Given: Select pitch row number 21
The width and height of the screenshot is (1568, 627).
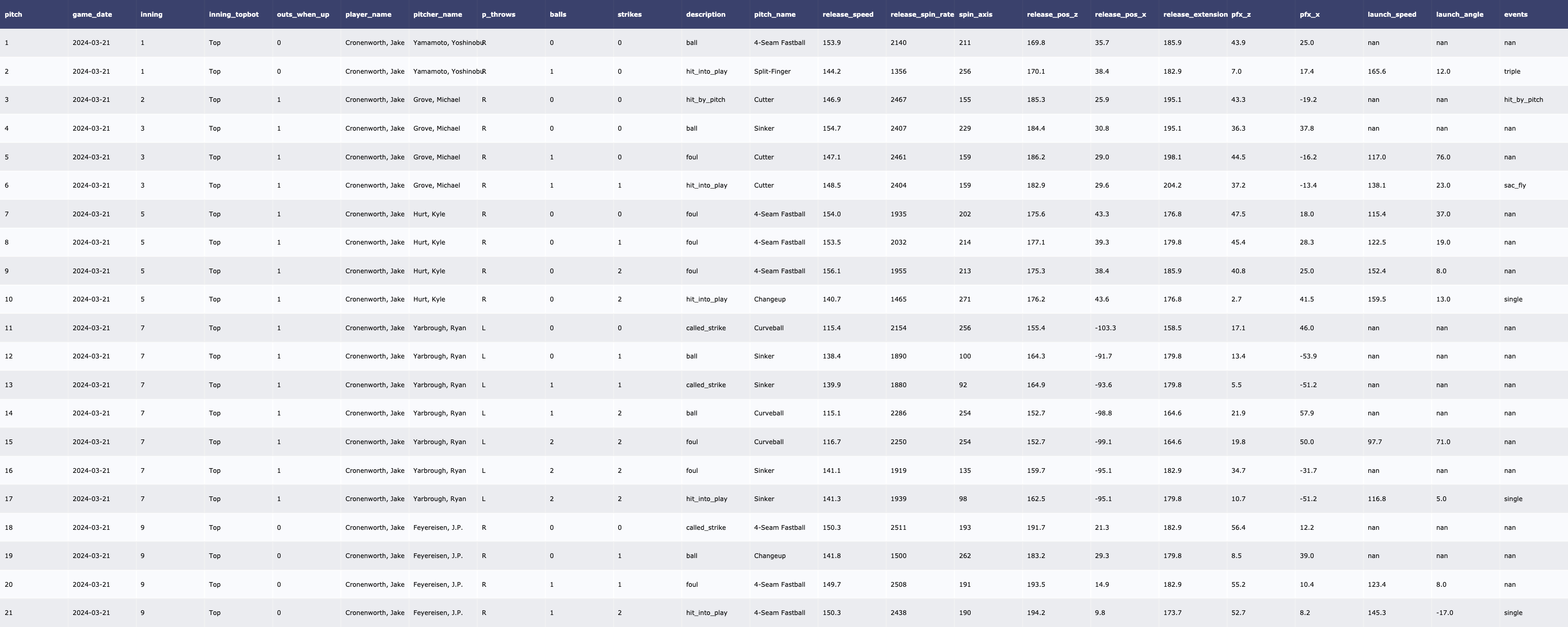Looking at the screenshot, I should coord(9,613).
